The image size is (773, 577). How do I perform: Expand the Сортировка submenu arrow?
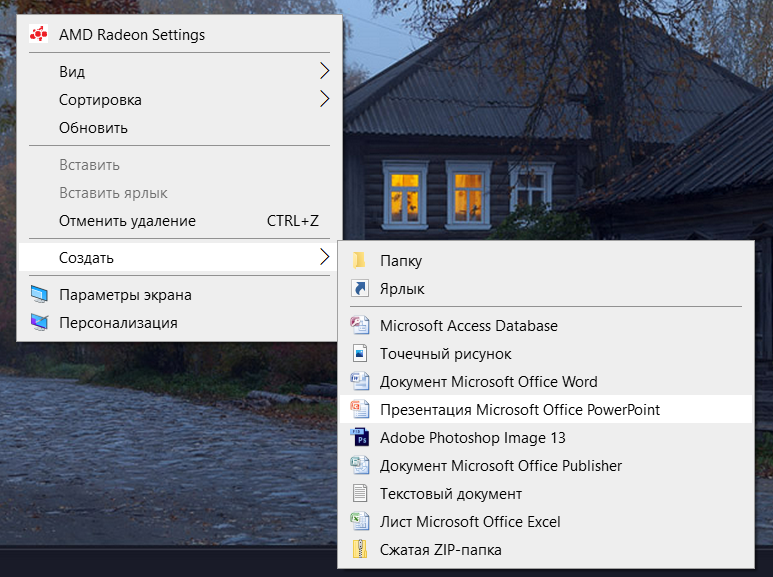(x=324, y=99)
